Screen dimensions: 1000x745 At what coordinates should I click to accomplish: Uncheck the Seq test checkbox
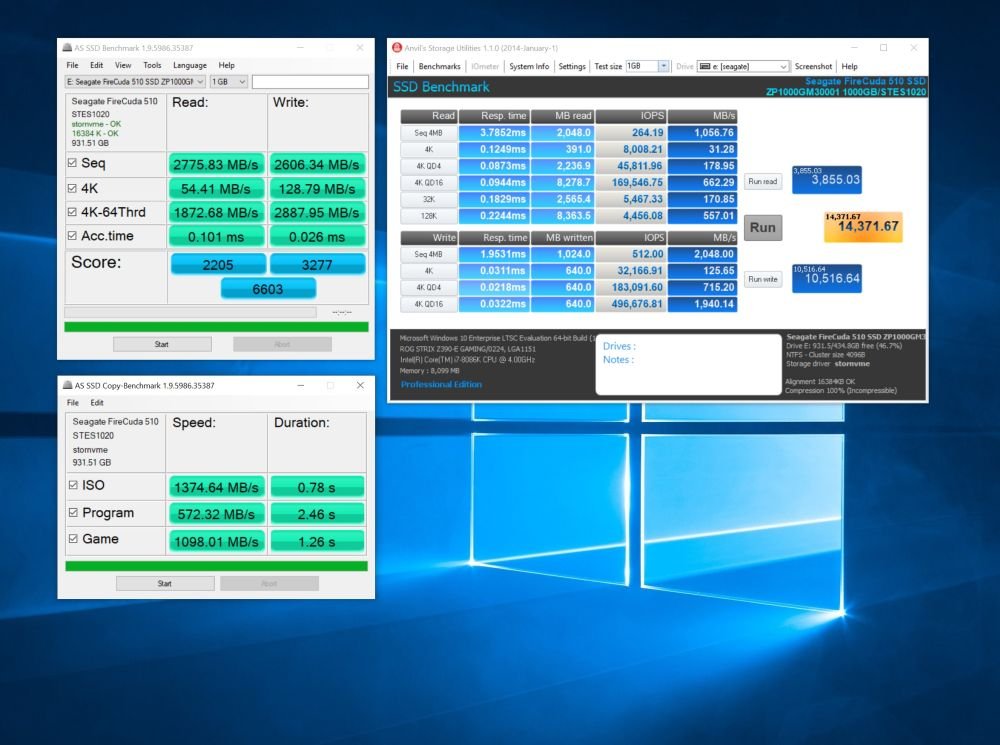point(72,163)
